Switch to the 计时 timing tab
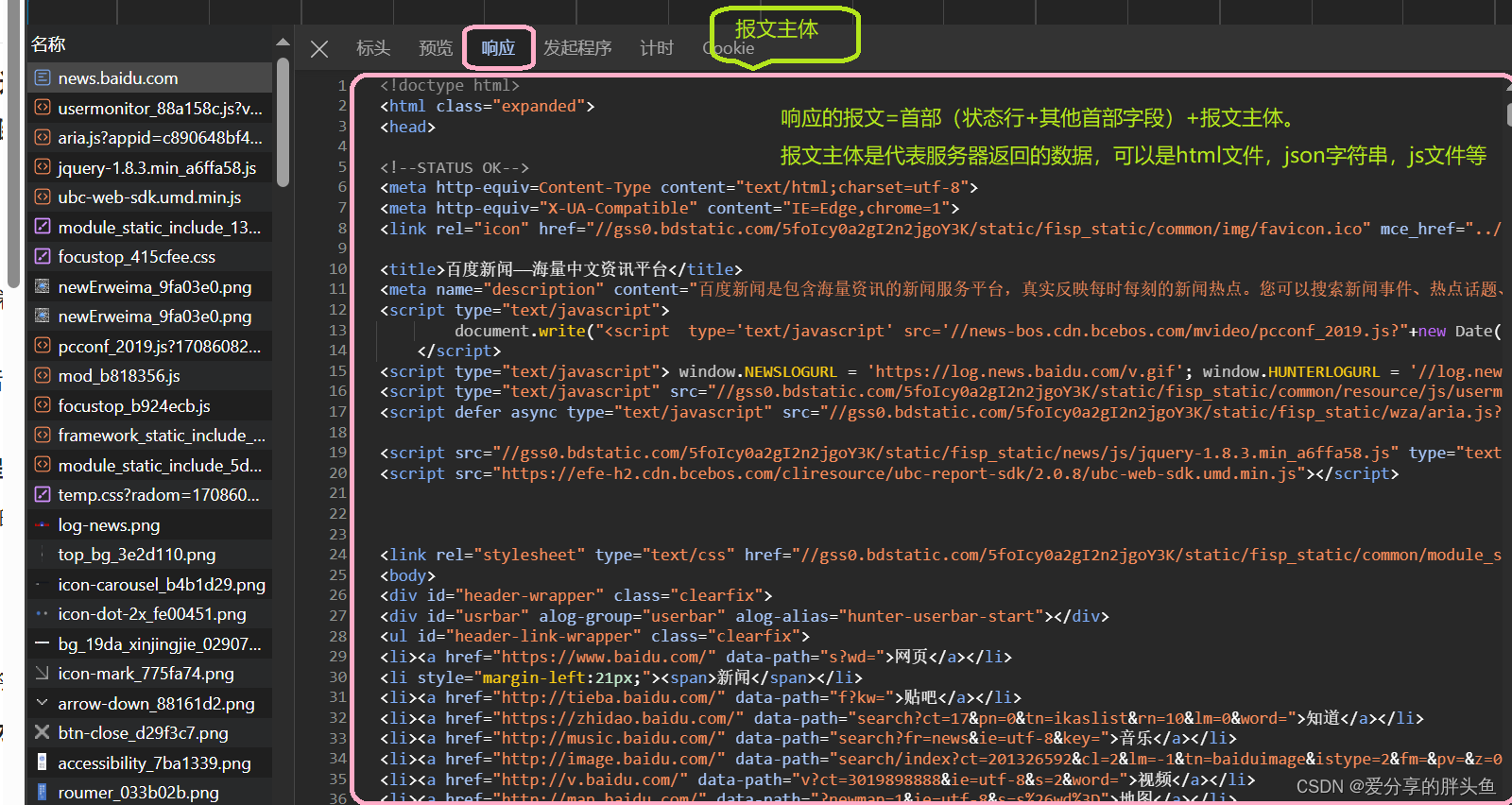Viewport: 1512px width, 805px height. (657, 48)
